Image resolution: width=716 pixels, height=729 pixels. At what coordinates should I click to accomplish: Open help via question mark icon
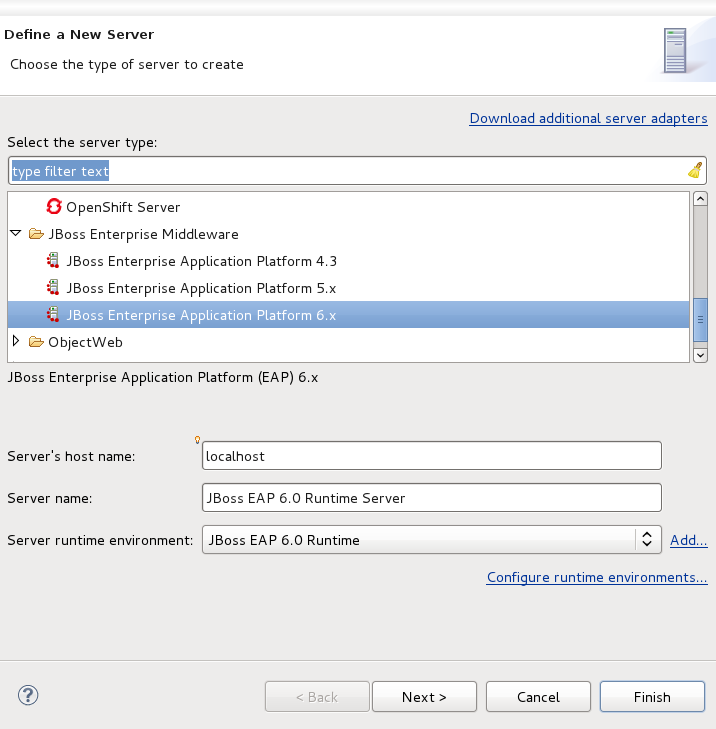[x=28, y=696]
